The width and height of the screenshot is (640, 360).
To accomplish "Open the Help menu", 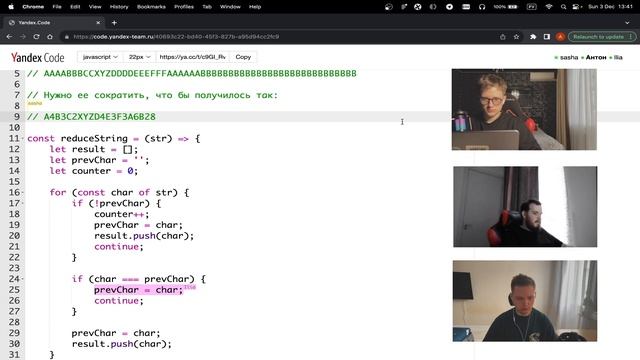I will point(255,7).
